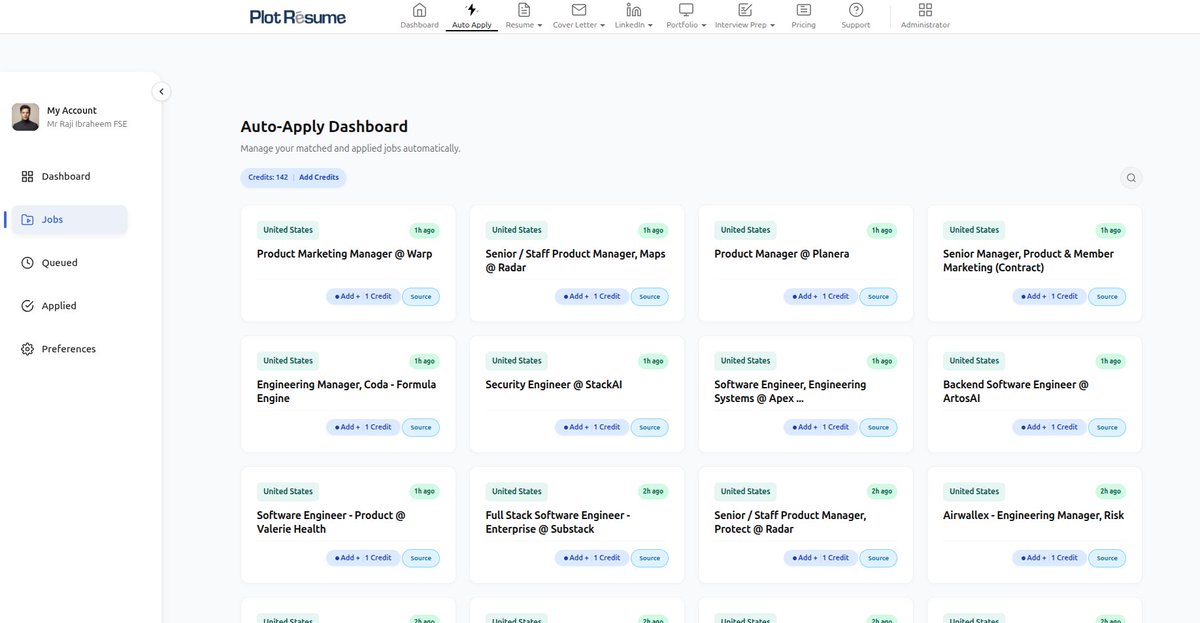This screenshot has height=623, width=1200.
Task: Add Software Engineer, Engineering Systems @ Apex job
Action: (x=821, y=427)
